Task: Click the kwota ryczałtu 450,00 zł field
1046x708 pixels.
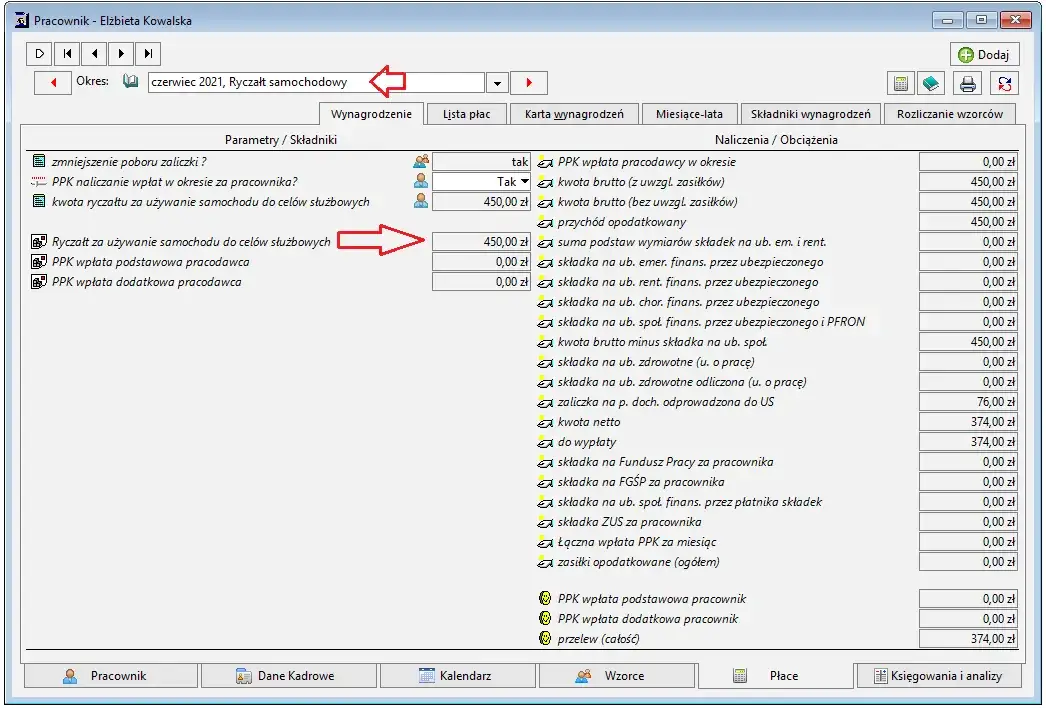Action: 481,202
